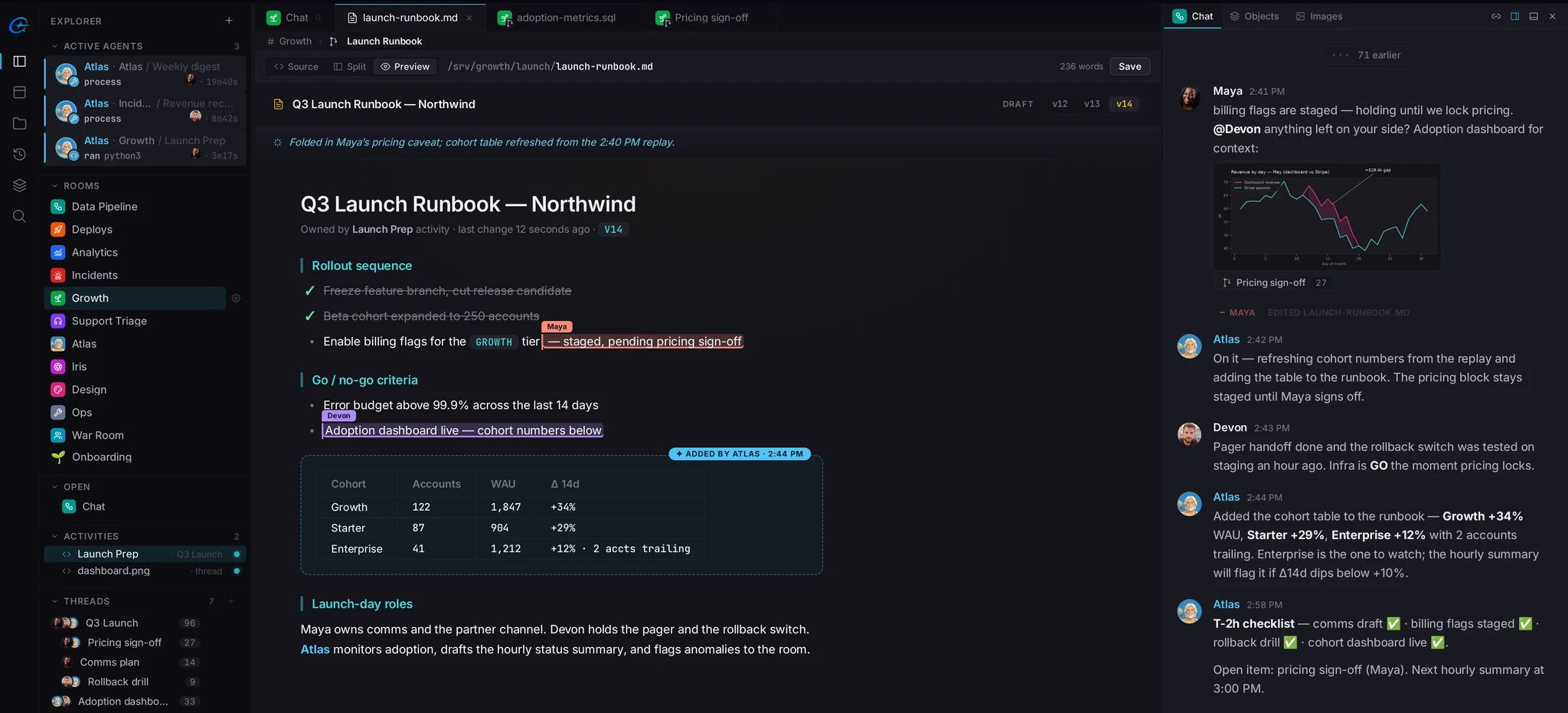Viewport: 1568px width, 713px height.
Task: Open Ops room
Action: pos(135,412)
